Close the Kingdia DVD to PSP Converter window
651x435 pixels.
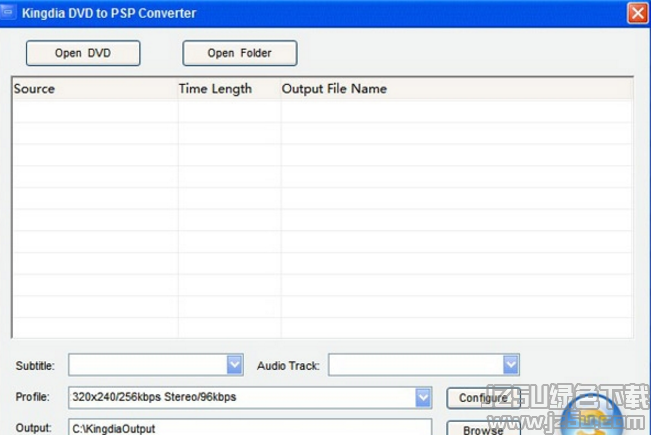[638, 13]
